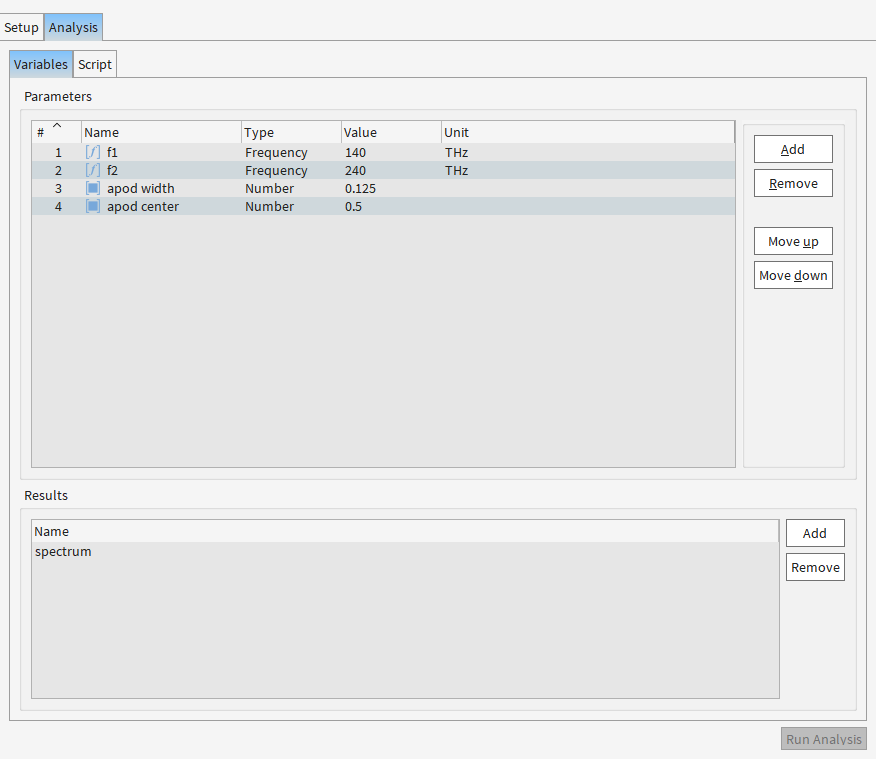Select the spectrum result row
The height and width of the screenshot is (759, 876).
pos(405,551)
